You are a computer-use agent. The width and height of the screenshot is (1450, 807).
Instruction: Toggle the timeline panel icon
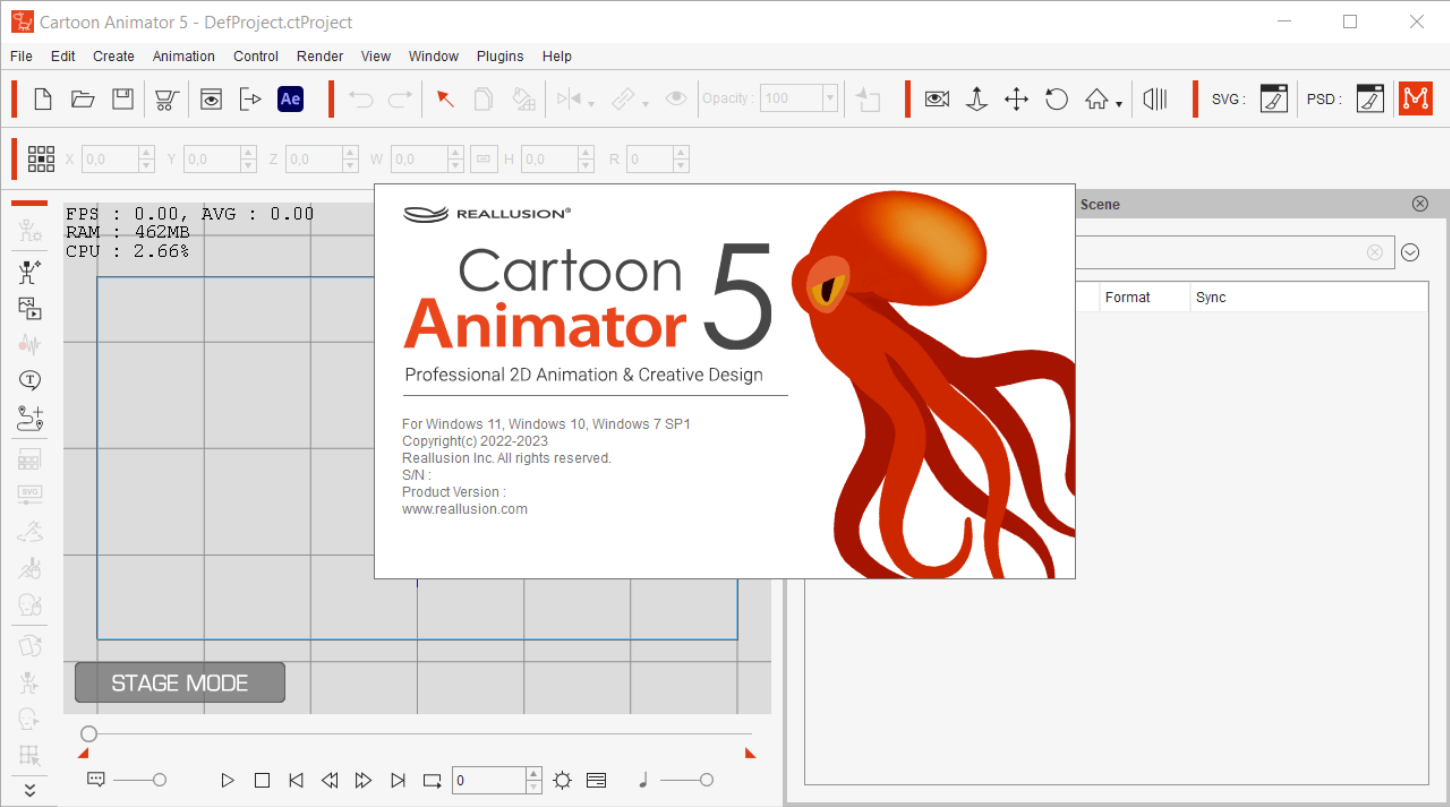[x=596, y=780]
